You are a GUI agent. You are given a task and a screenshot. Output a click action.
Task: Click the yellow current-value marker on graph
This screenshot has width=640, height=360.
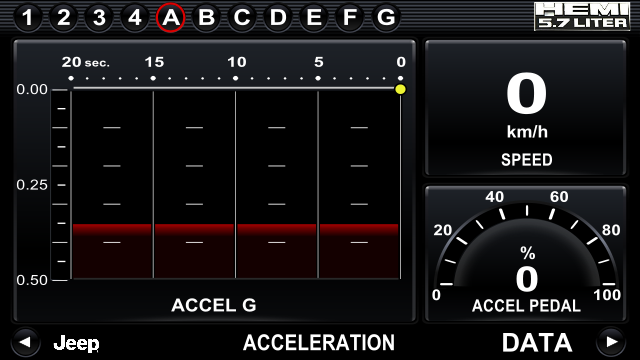coord(400,89)
